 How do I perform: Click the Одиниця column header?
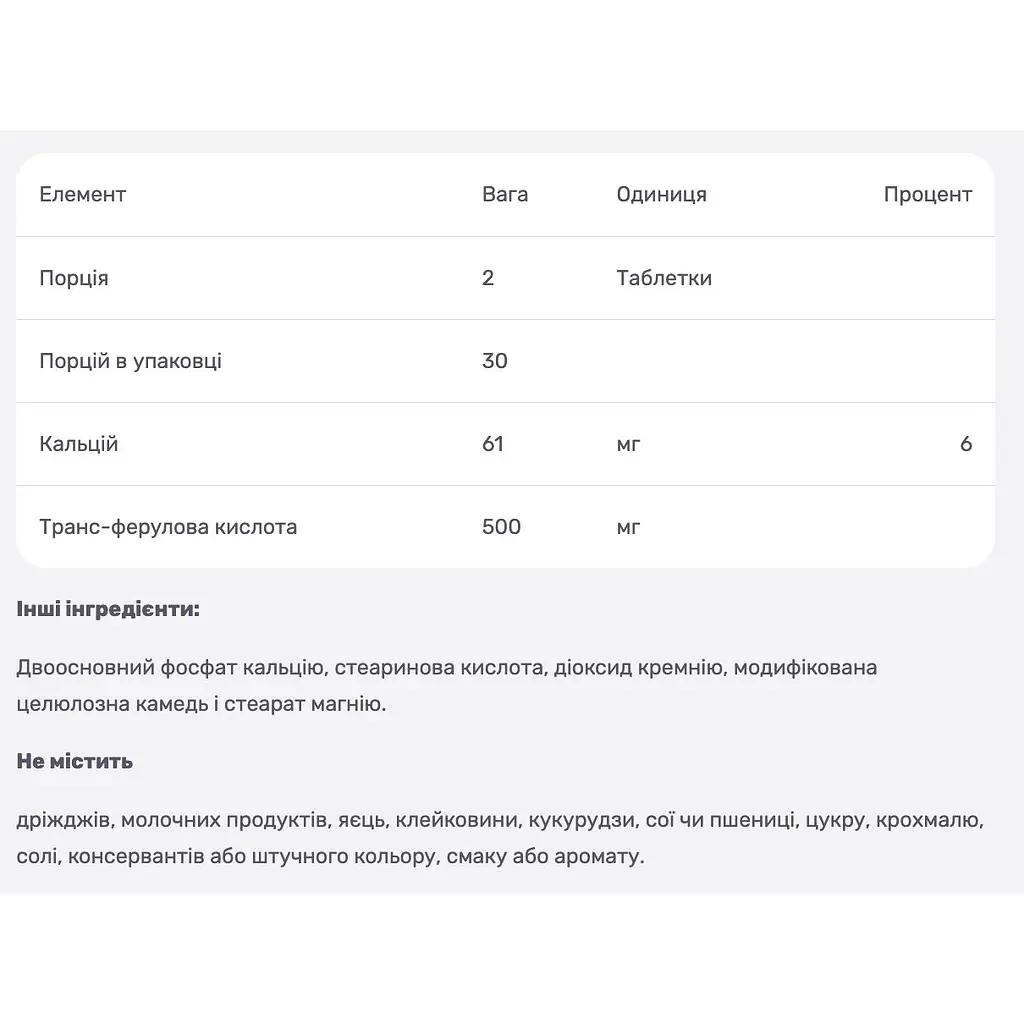pos(662,195)
